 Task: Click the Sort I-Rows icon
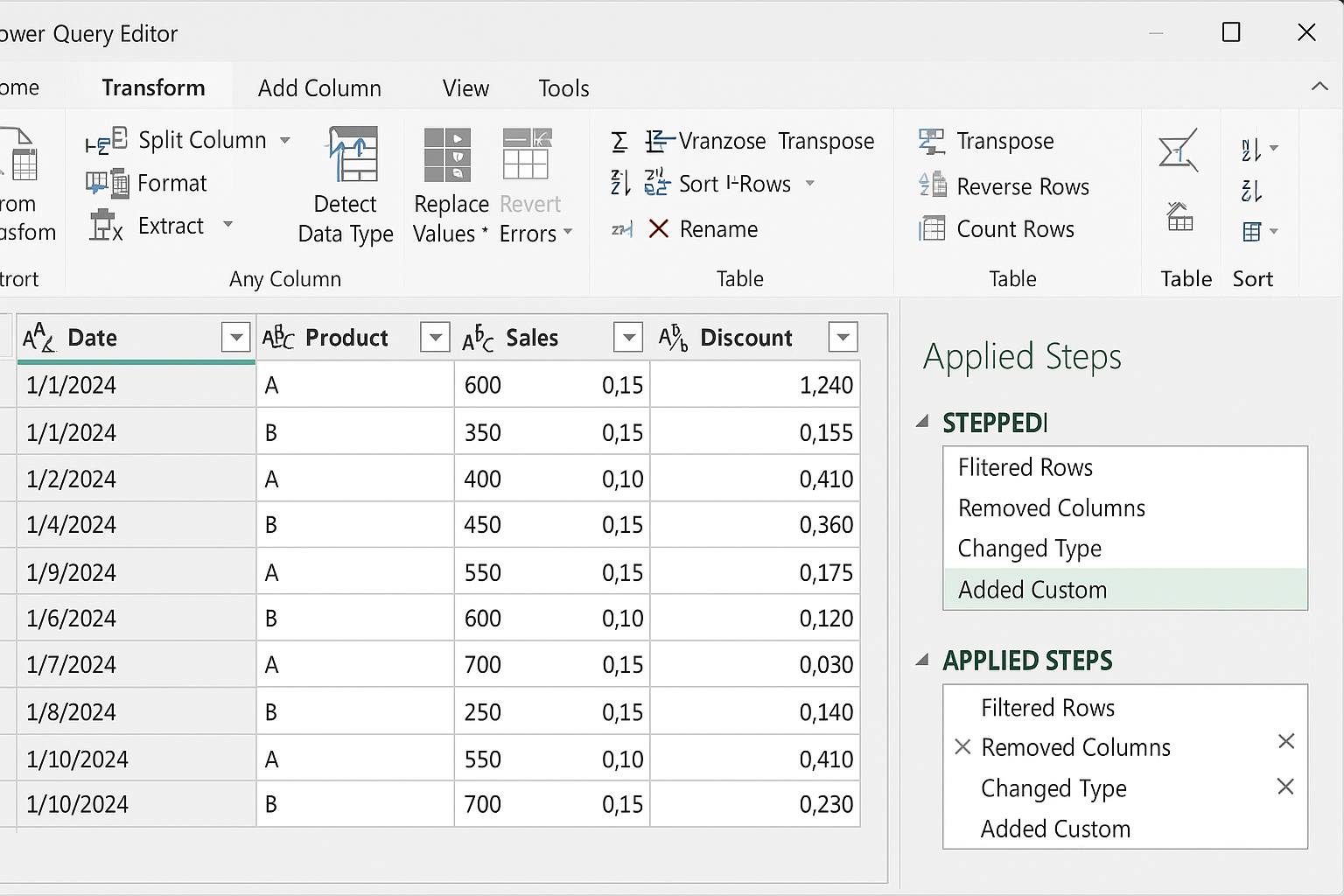click(x=657, y=182)
